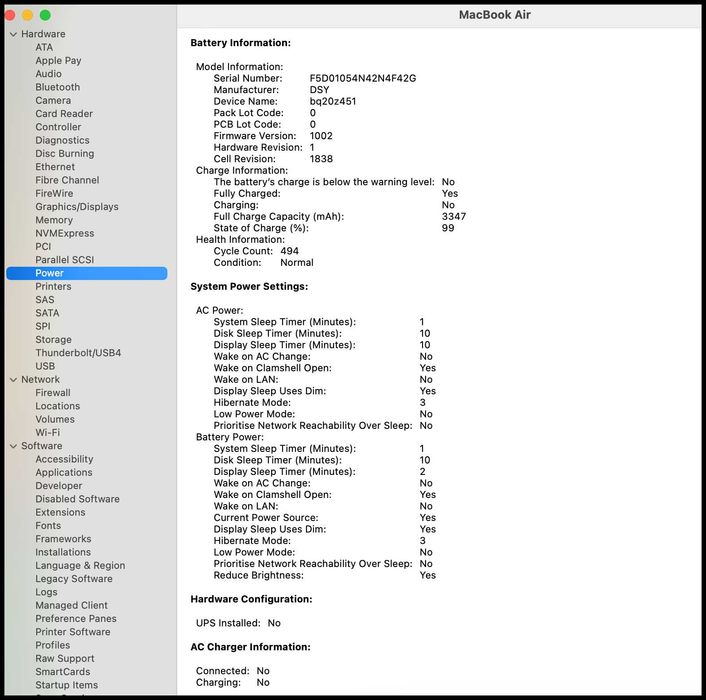706x700 pixels.
Task: Click the yellow minimize window button
Action: [x=27, y=15]
